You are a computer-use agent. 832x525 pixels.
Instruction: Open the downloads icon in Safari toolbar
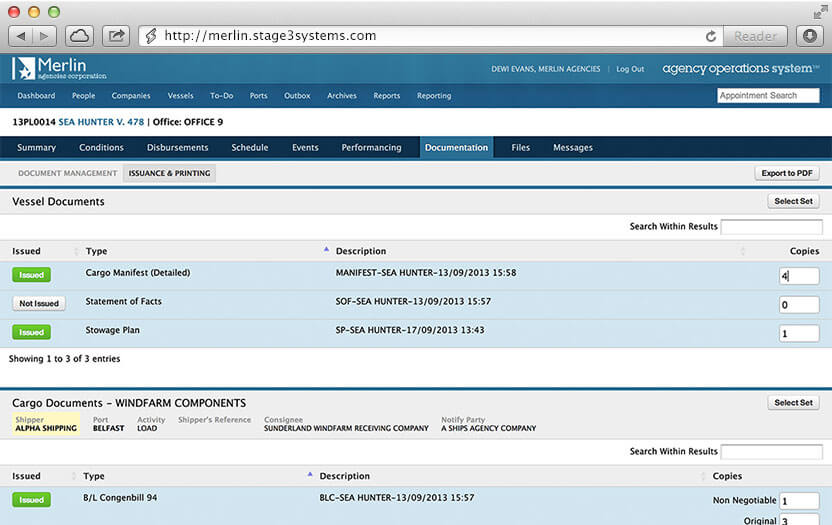[x=810, y=36]
